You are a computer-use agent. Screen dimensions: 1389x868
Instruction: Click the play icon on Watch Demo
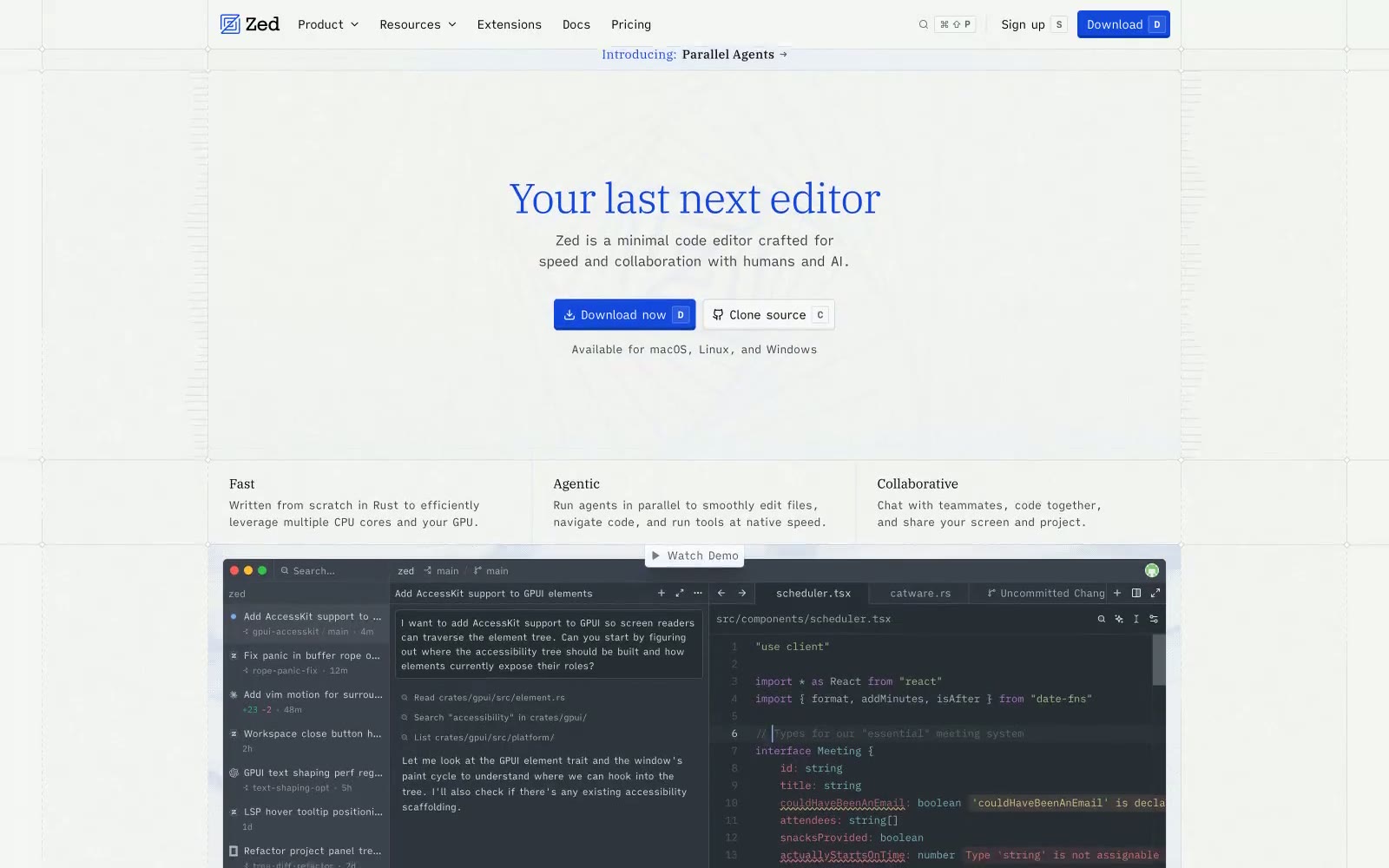click(656, 556)
